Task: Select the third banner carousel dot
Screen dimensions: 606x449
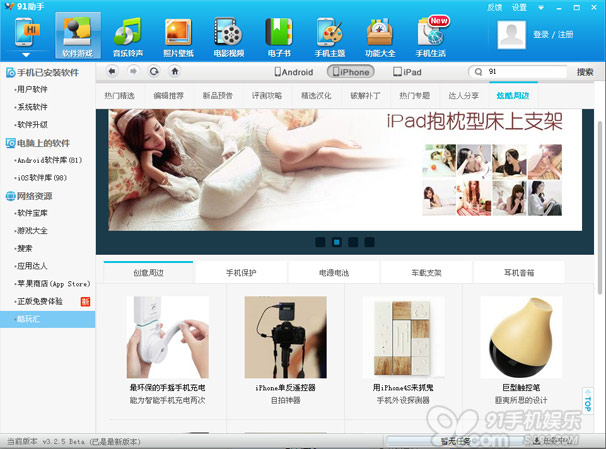Action: tap(353, 242)
